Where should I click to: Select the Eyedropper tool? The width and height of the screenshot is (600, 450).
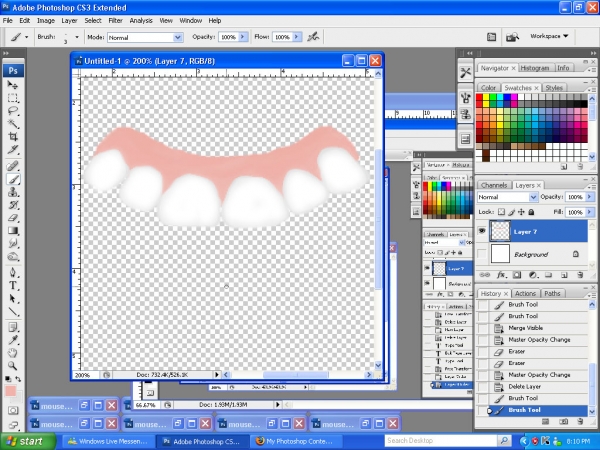tap(13, 340)
